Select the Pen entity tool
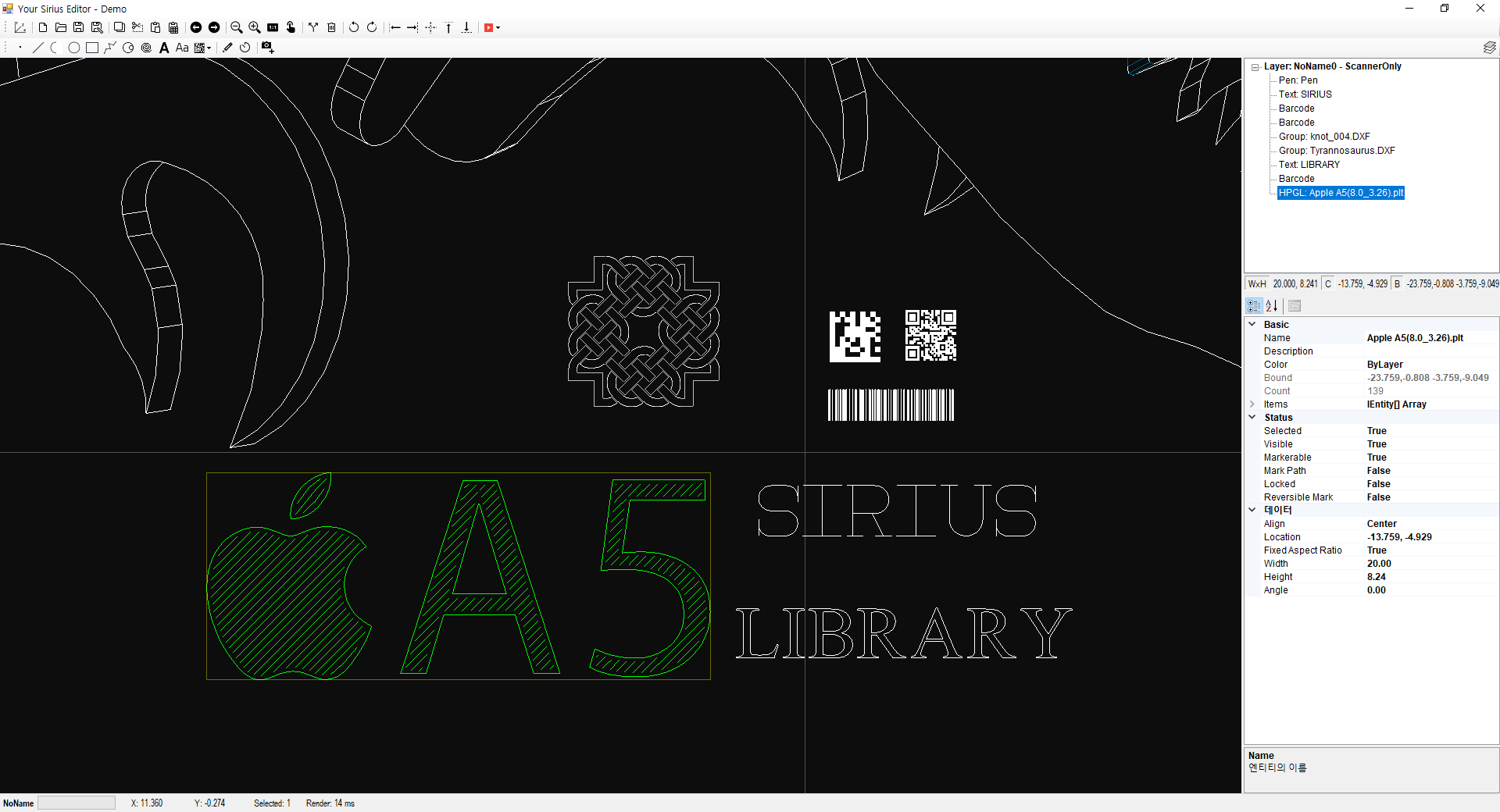 (227, 48)
